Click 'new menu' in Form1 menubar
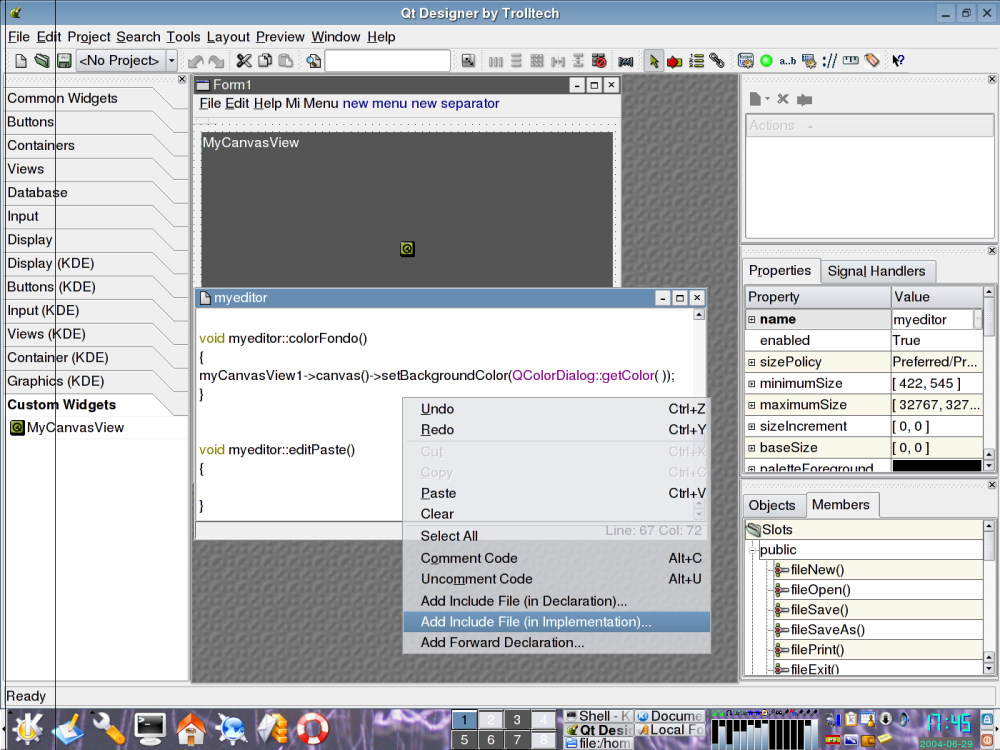Image resolution: width=1000 pixels, height=750 pixels. (x=374, y=103)
